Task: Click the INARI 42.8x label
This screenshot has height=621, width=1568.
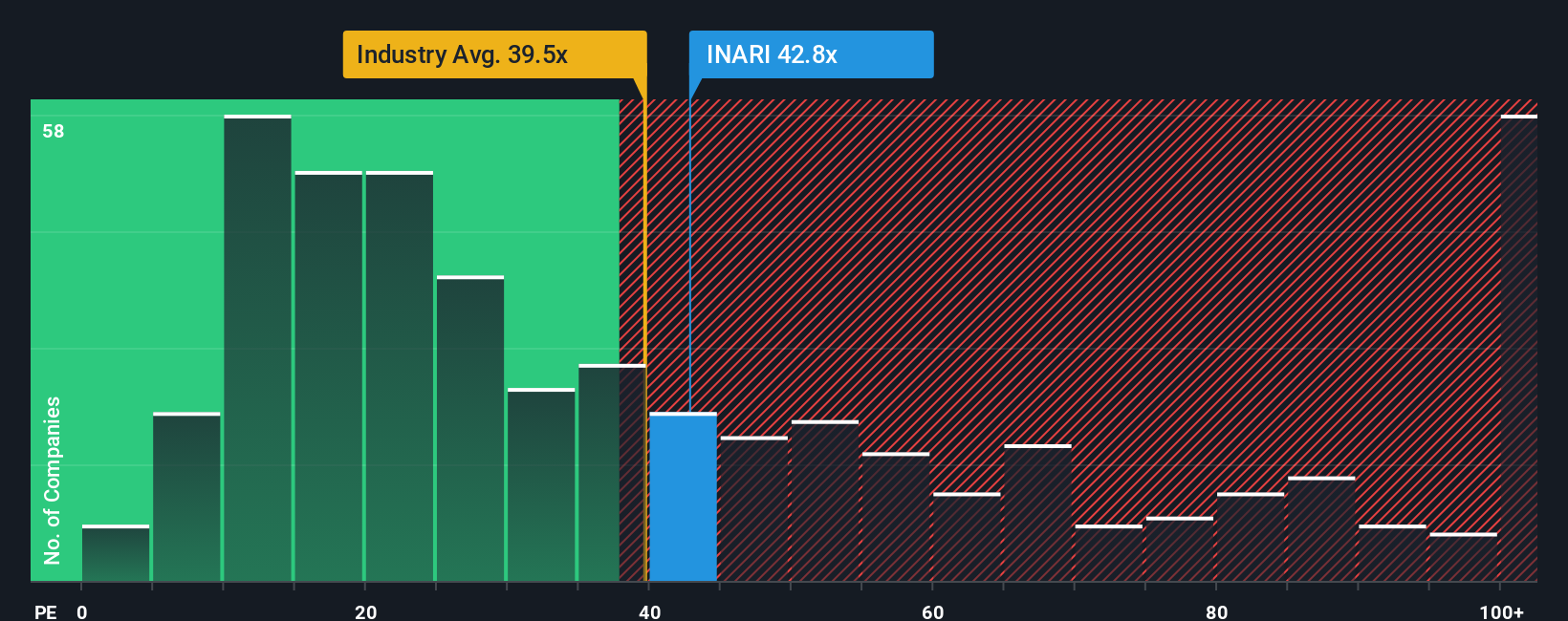Action: 811,54
